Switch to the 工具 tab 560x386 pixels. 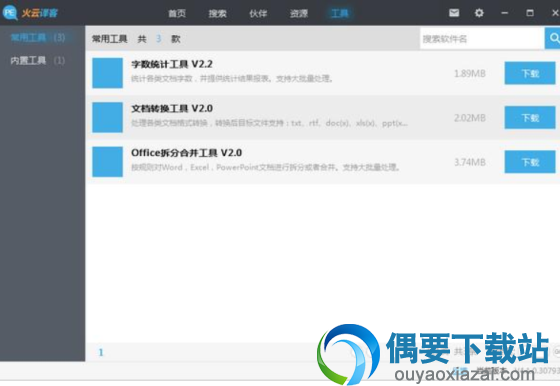(x=340, y=14)
